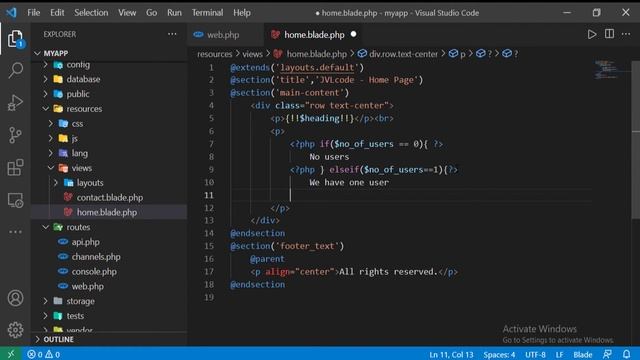Collapse the resources folder
640x360 pixels.
[84, 109]
